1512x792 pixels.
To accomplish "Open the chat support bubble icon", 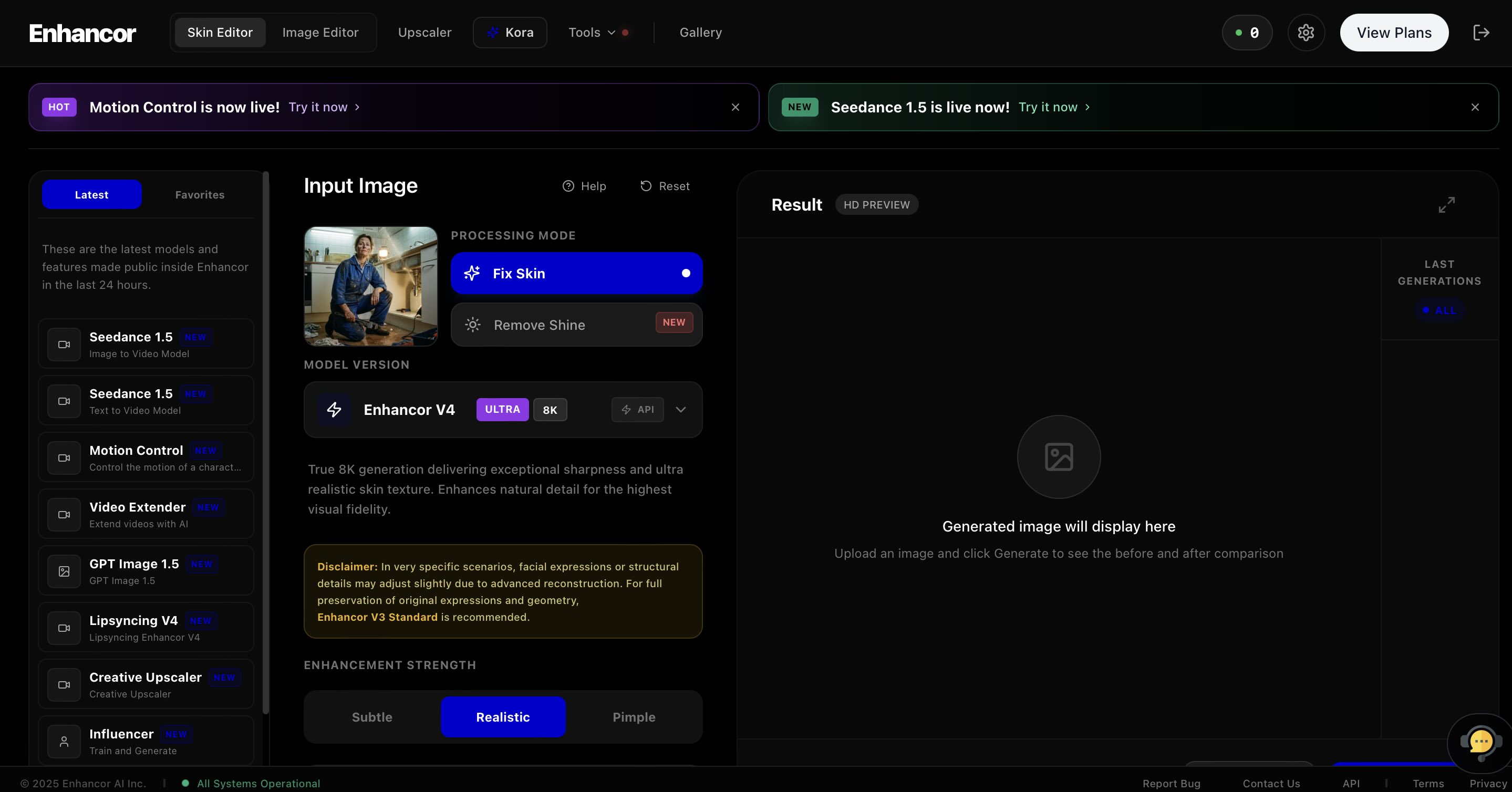I will coord(1480,742).
